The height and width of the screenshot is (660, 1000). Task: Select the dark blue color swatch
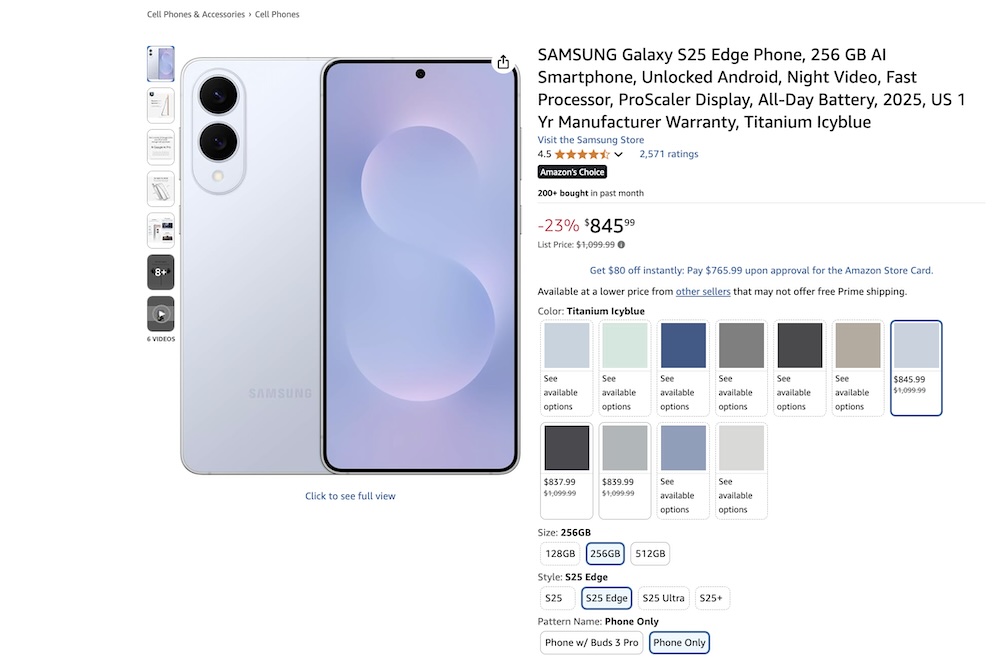682,344
